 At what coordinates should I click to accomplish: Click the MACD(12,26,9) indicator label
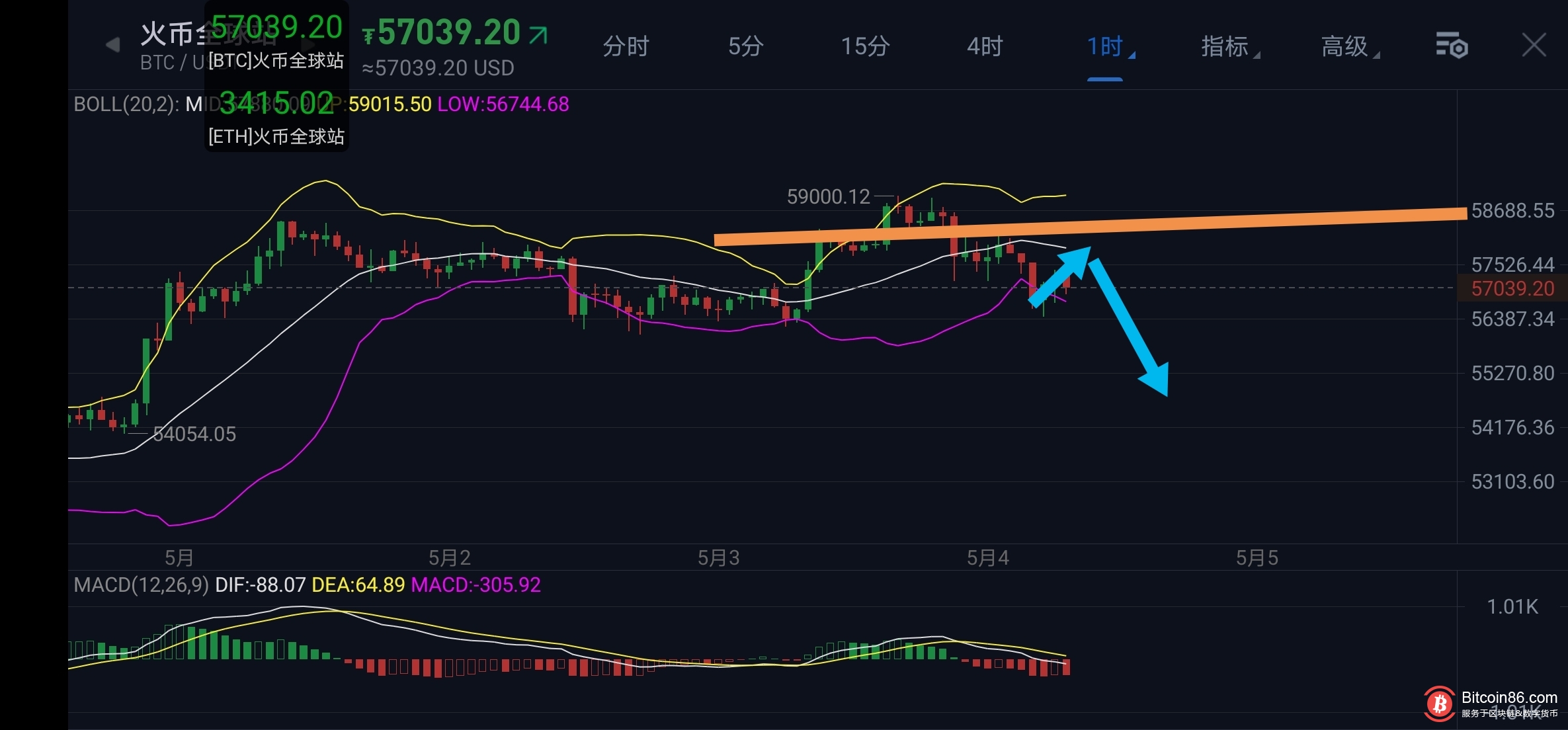(141, 585)
